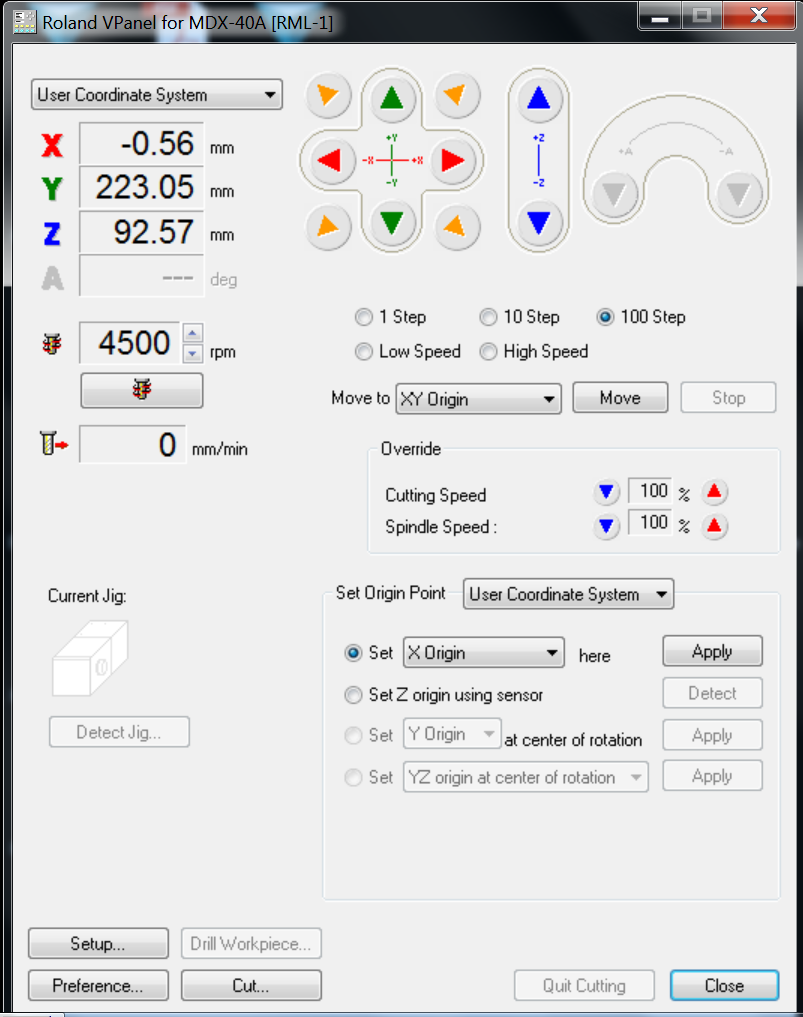Select Set Y Origin at center of rotation radio
The width and height of the screenshot is (803, 1017).
(353, 736)
